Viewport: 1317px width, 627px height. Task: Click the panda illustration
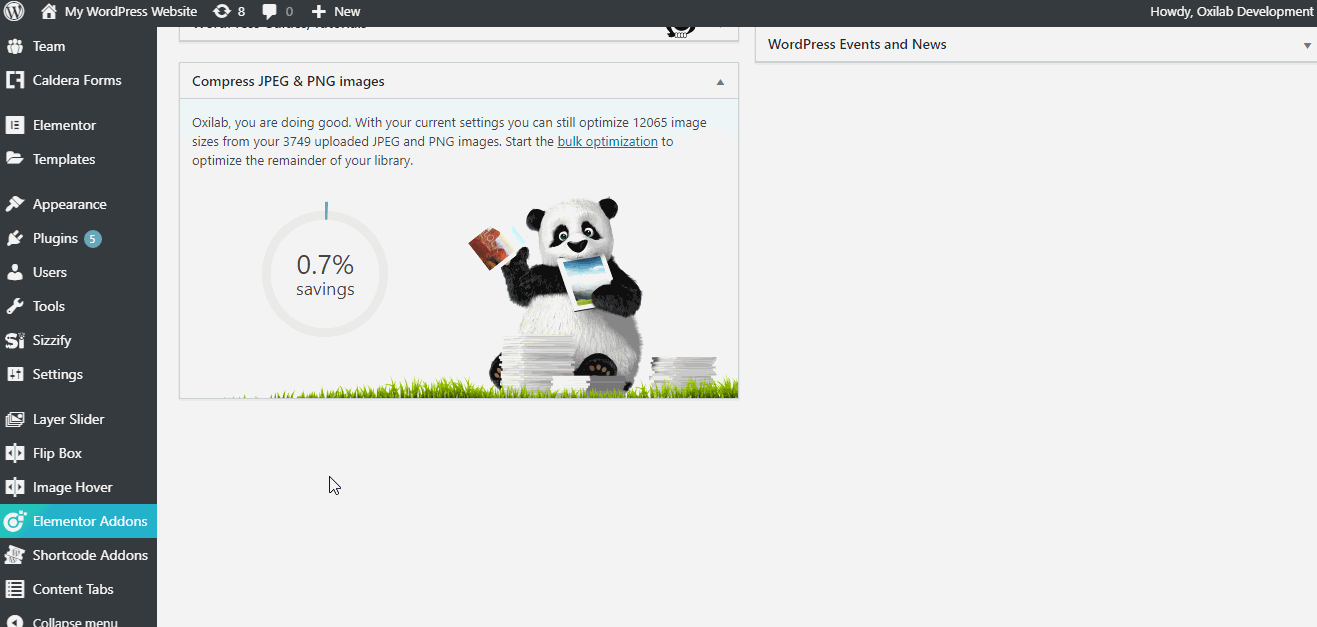click(x=565, y=292)
